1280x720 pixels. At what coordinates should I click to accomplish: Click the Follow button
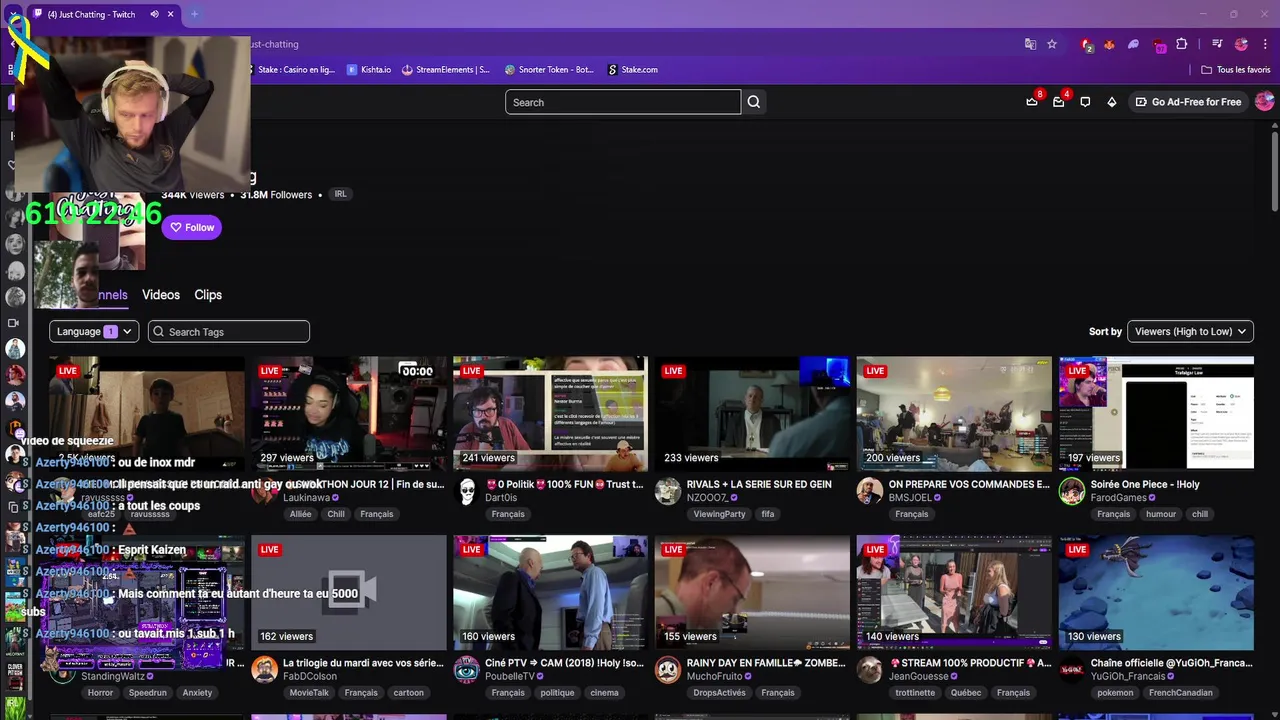point(192,227)
